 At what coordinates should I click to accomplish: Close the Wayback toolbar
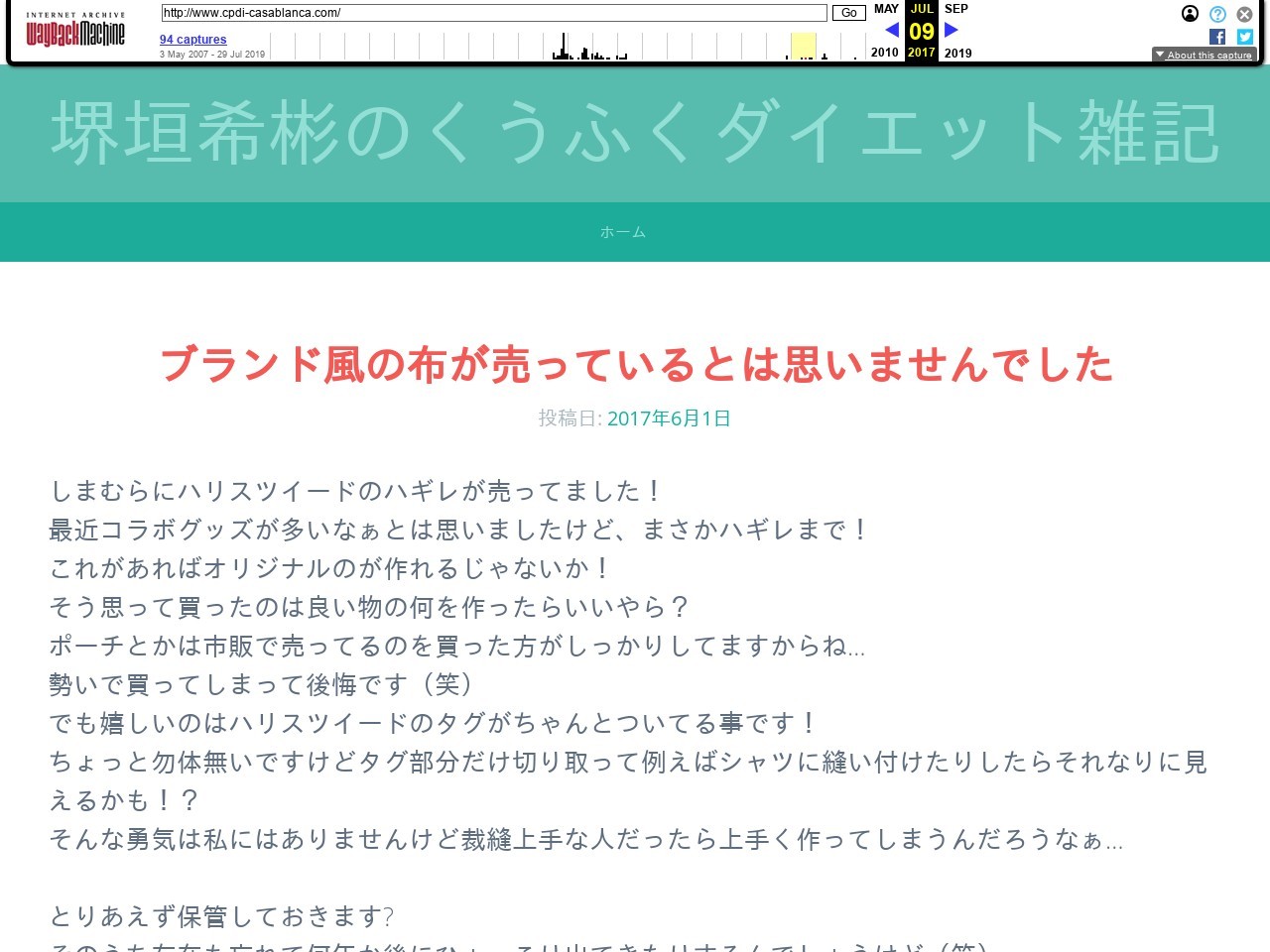coord(1244,14)
